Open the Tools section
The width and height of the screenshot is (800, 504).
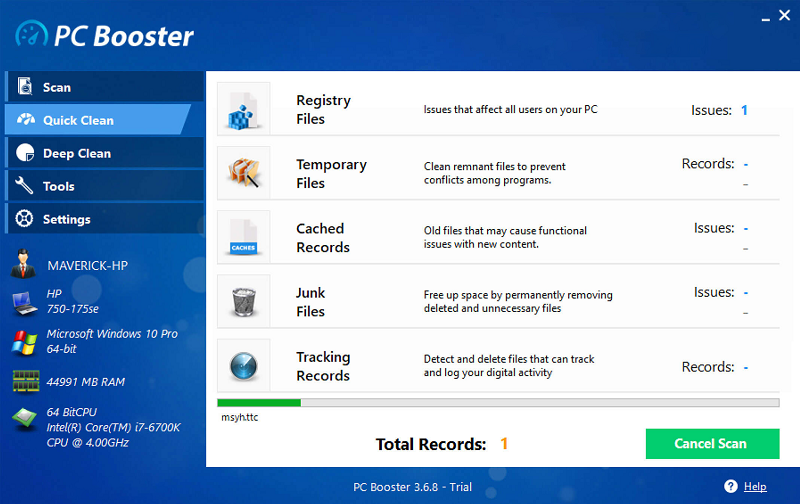[105, 186]
